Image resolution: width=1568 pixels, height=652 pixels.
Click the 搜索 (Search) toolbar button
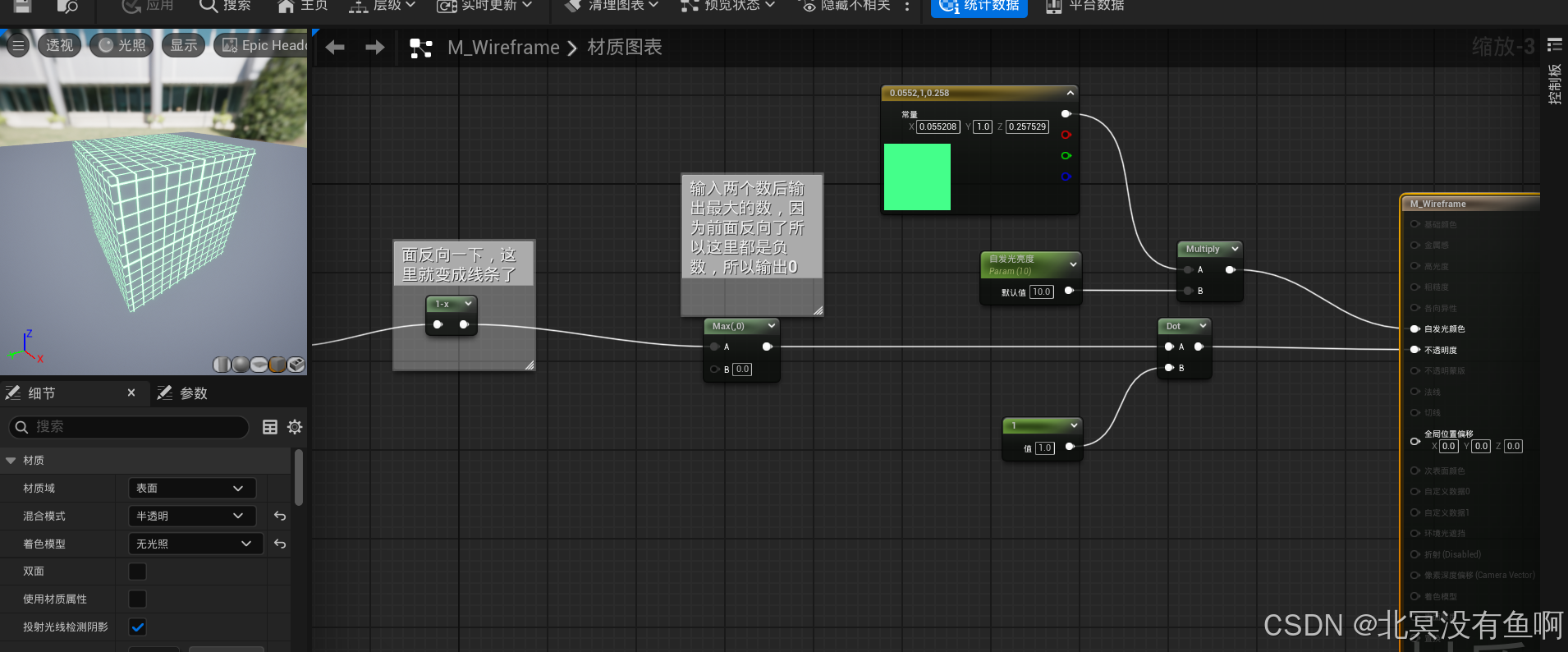pyautogui.click(x=225, y=5)
